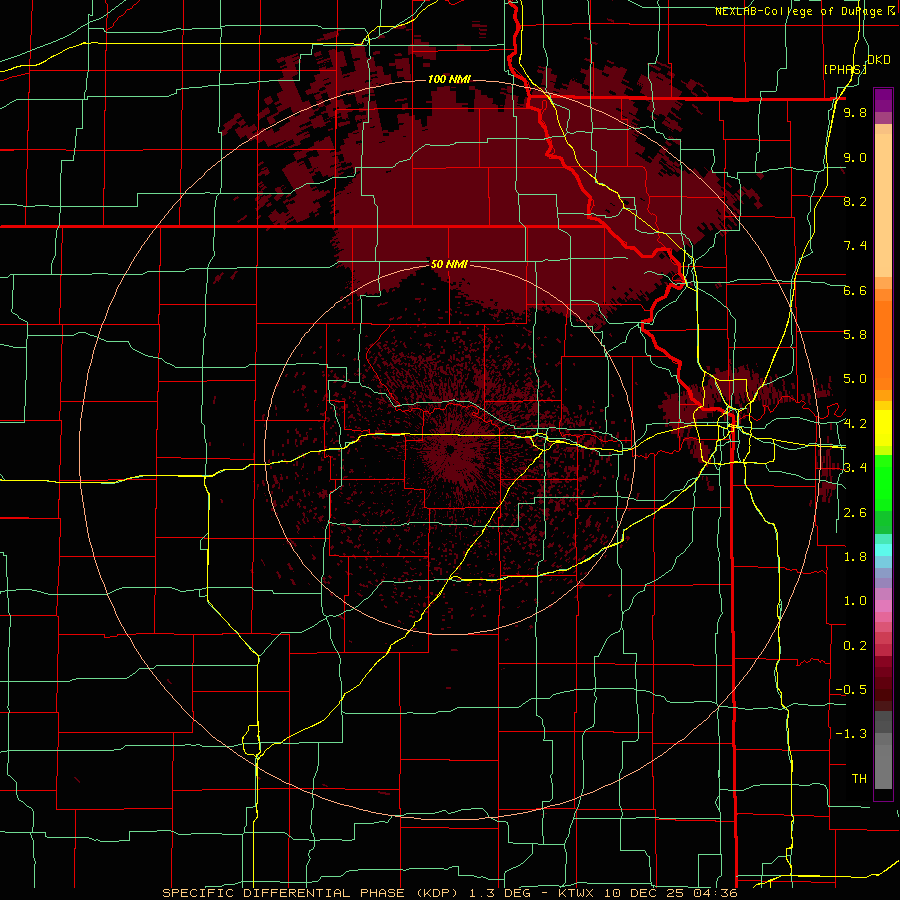Click the 6.6 scale value
Image resolution: width=900 pixels, height=900 pixels.
(855, 290)
